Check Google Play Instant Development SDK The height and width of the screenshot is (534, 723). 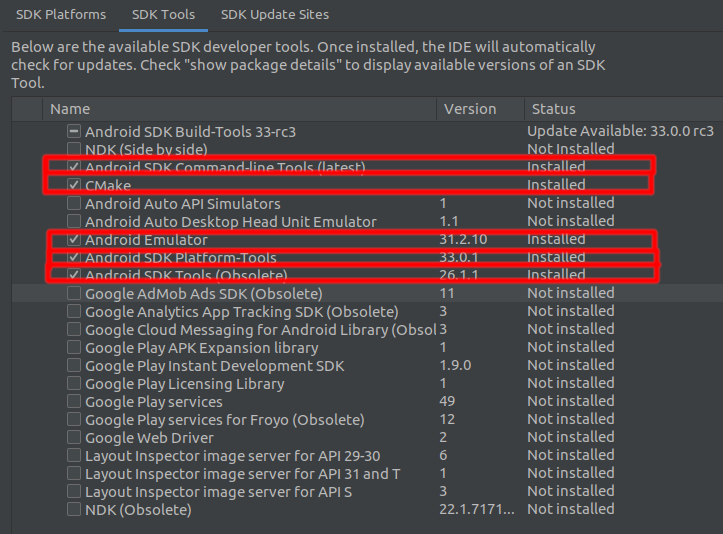pyautogui.click(x=74, y=365)
